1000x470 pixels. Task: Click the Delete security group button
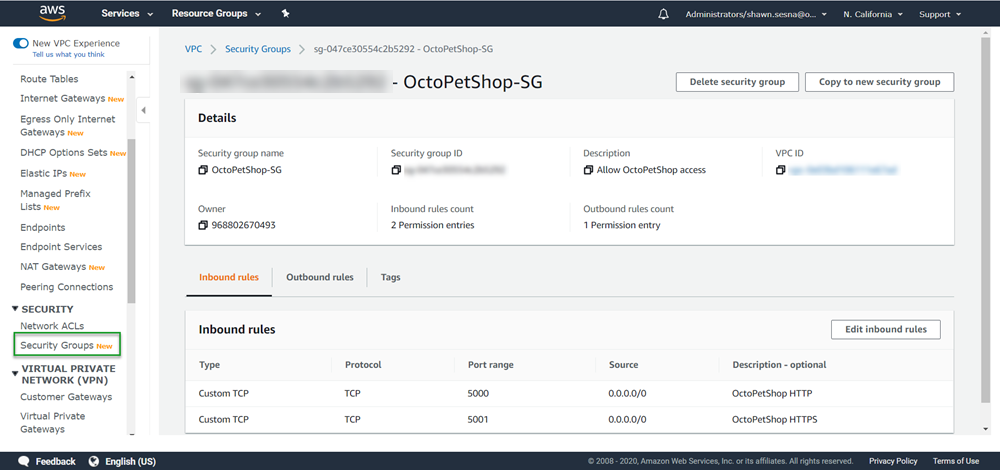pos(738,82)
